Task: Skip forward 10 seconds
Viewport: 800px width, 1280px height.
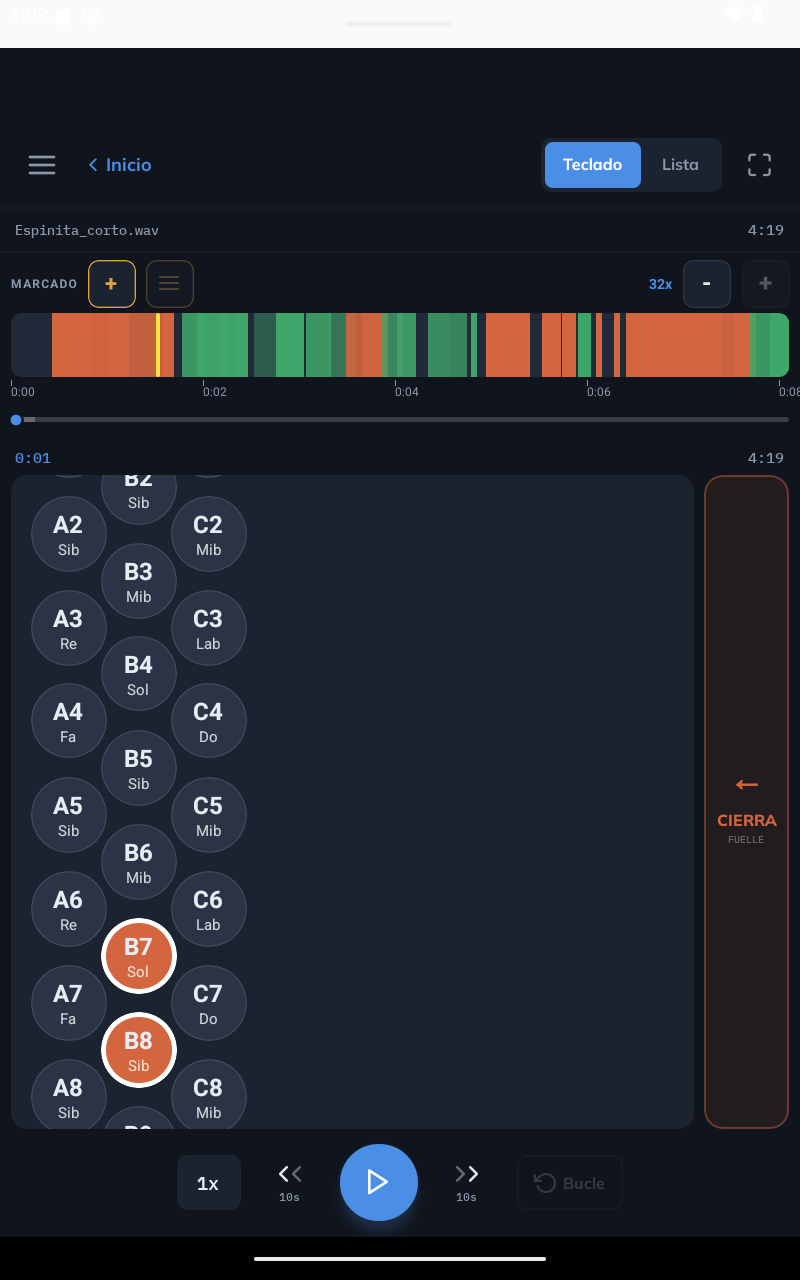Action: [x=467, y=1182]
